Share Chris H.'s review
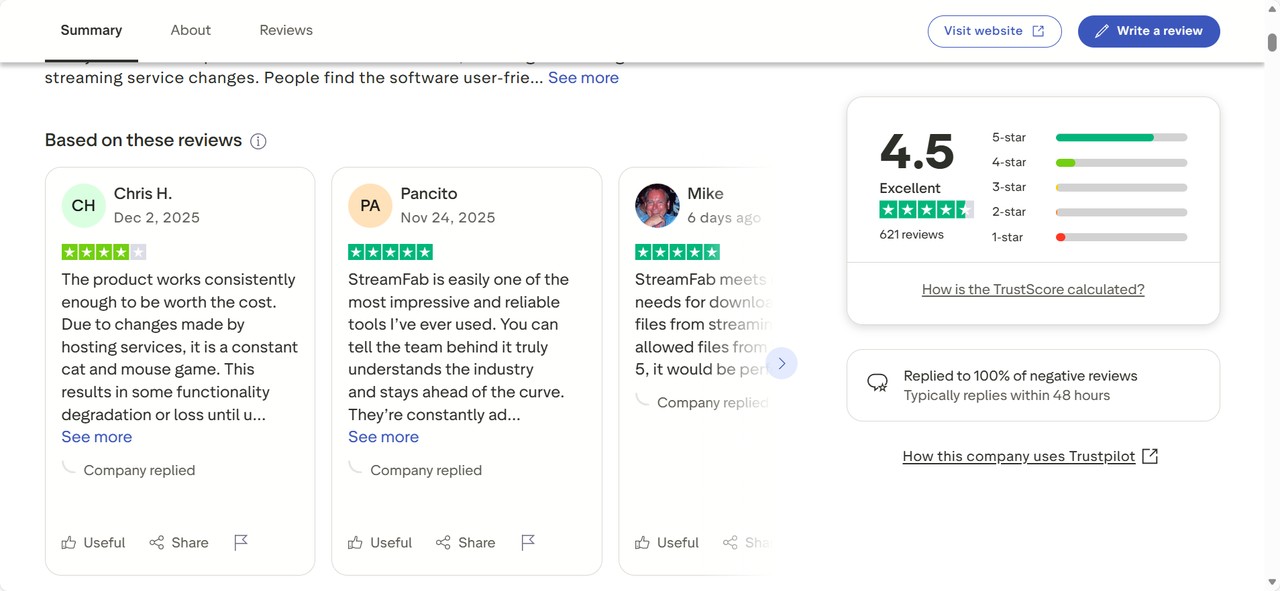 click(179, 542)
